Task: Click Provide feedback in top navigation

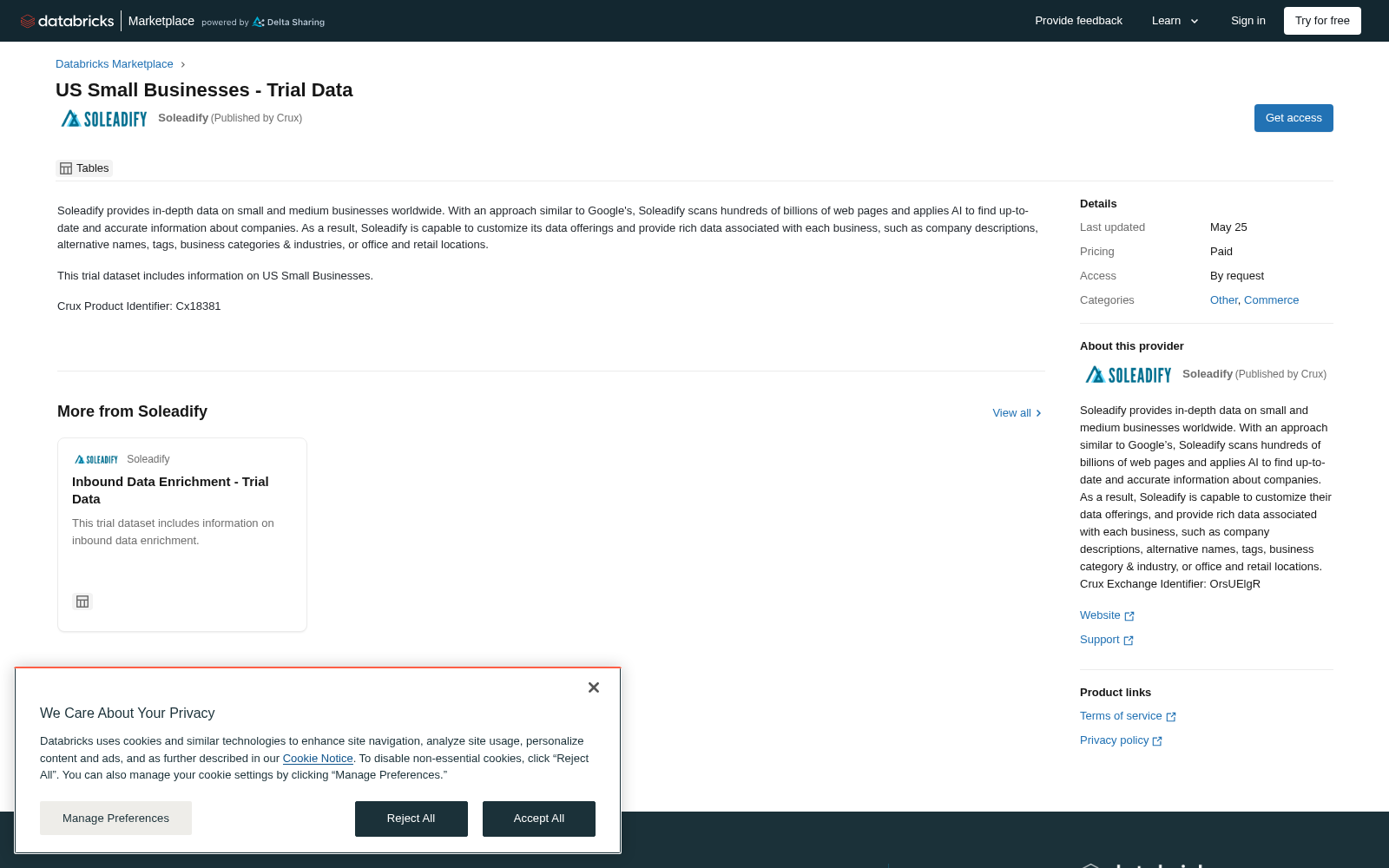Action: [x=1078, y=21]
